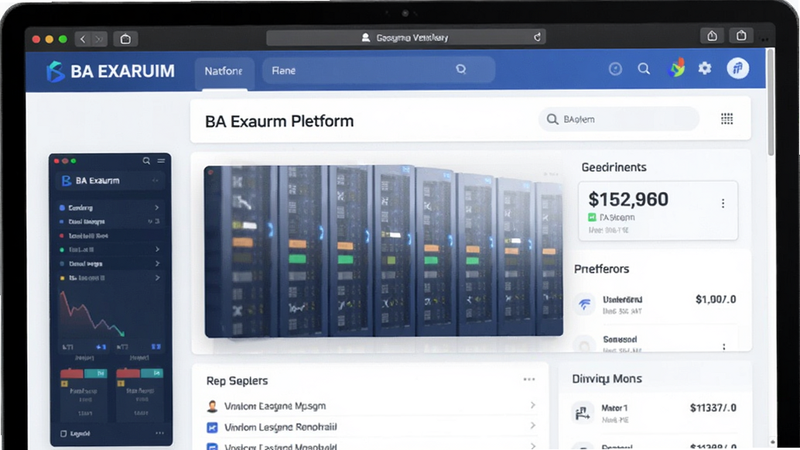This screenshot has width=800, height=450.
Task: Open the clock history icon in header
Action: [615, 68]
